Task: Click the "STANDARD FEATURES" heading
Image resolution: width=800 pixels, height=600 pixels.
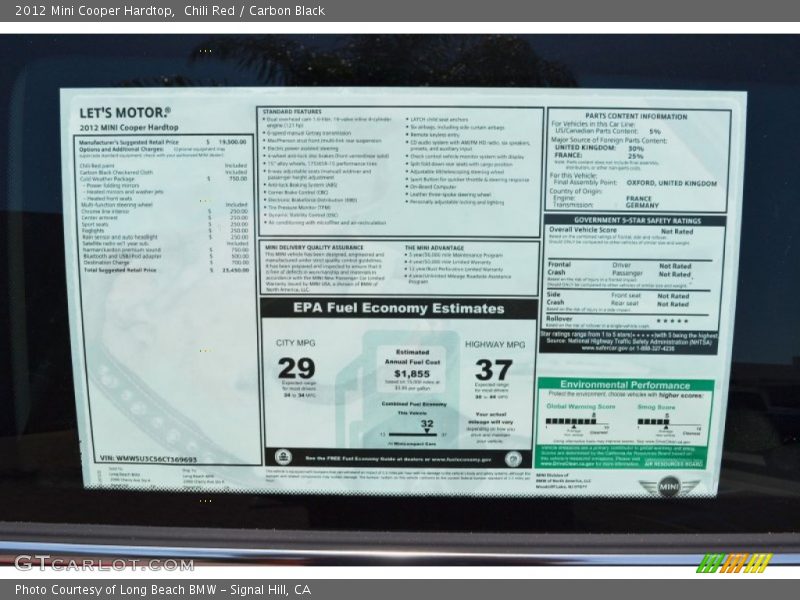Action: pyautogui.click(x=292, y=111)
